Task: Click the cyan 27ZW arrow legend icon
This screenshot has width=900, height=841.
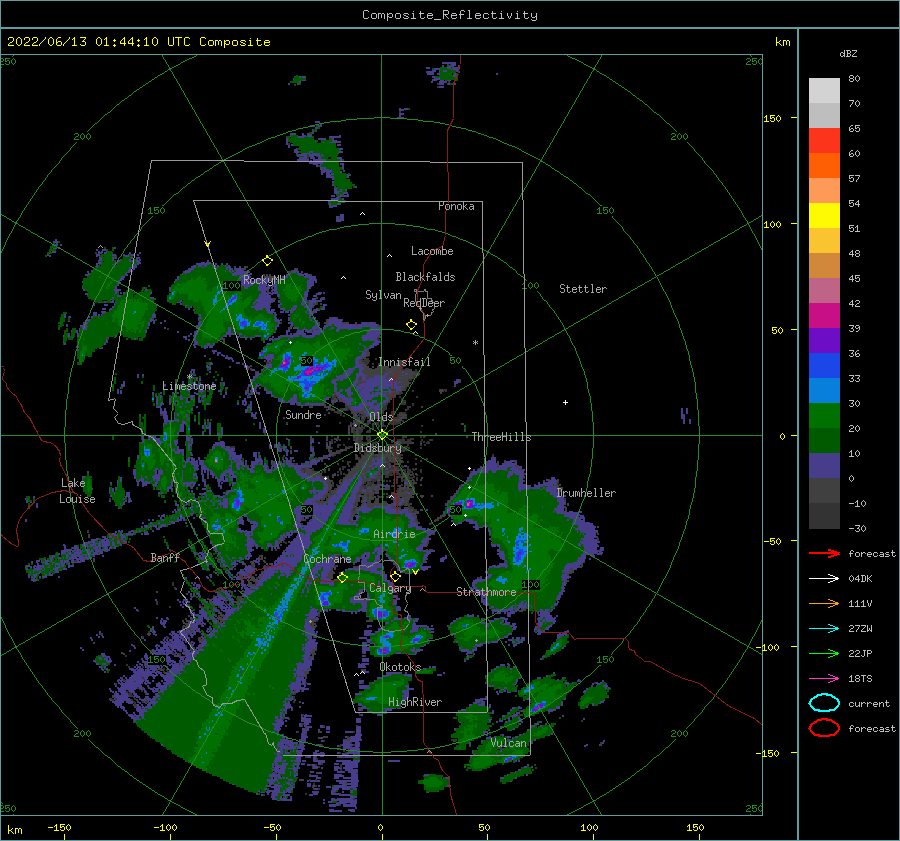Action: pyautogui.click(x=824, y=629)
